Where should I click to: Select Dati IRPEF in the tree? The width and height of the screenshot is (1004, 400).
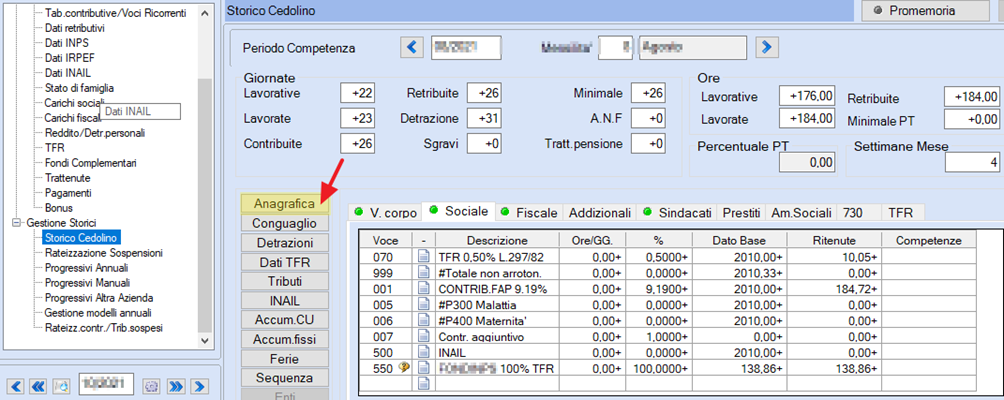tap(69, 58)
